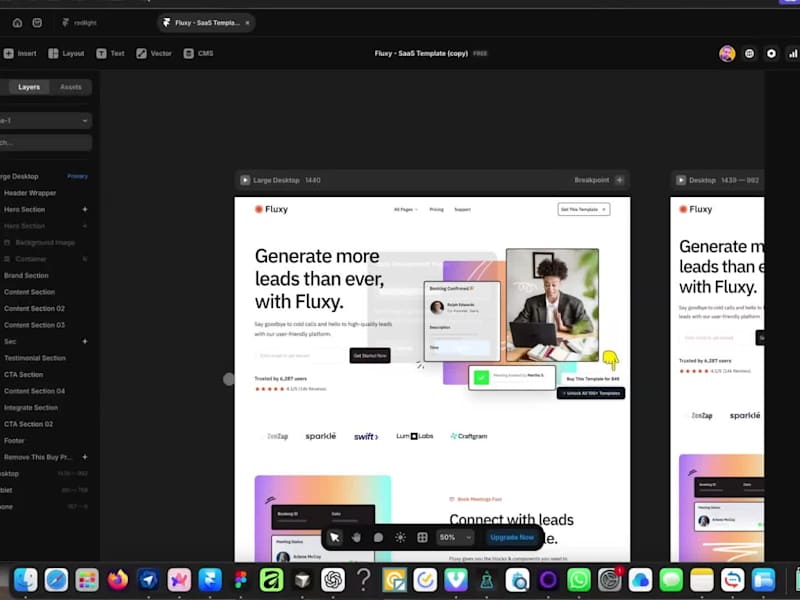Viewport: 800px width, 600px height.
Task: Open the marketplace icon beside home
Action: (37, 23)
